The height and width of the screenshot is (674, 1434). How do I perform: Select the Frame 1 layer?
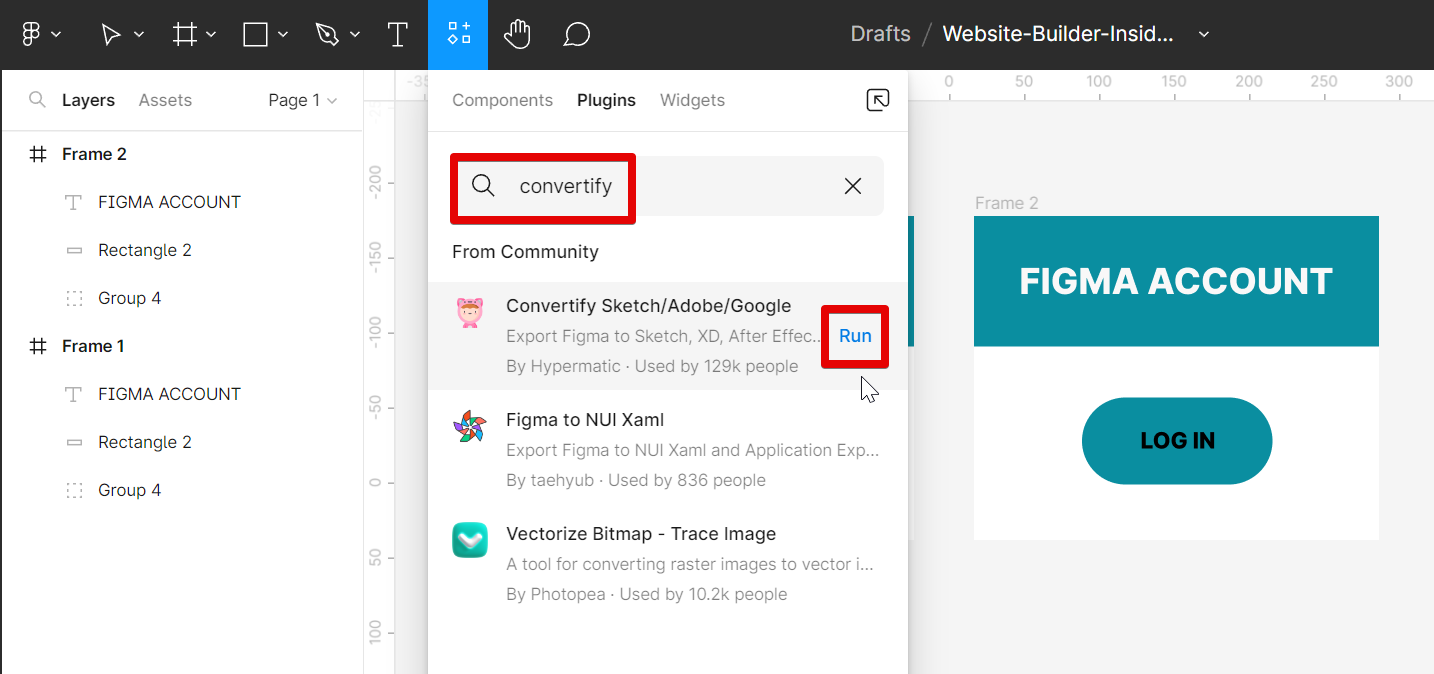click(x=93, y=346)
